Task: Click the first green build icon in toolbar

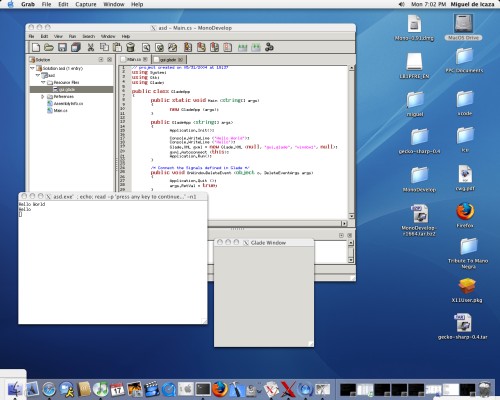Action: [242, 47]
